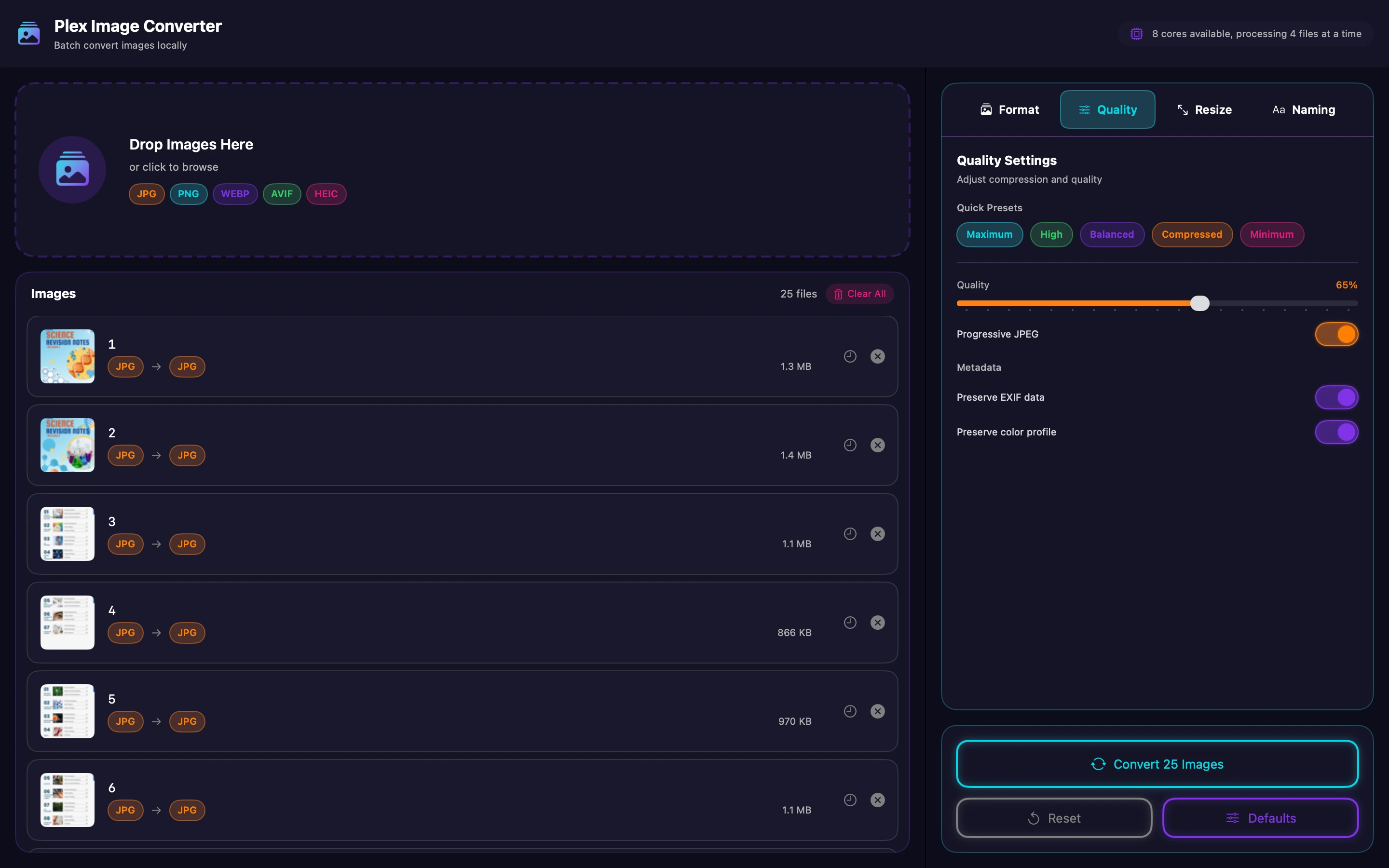Click the clock icon on image 4 row

pyautogui.click(x=850, y=622)
